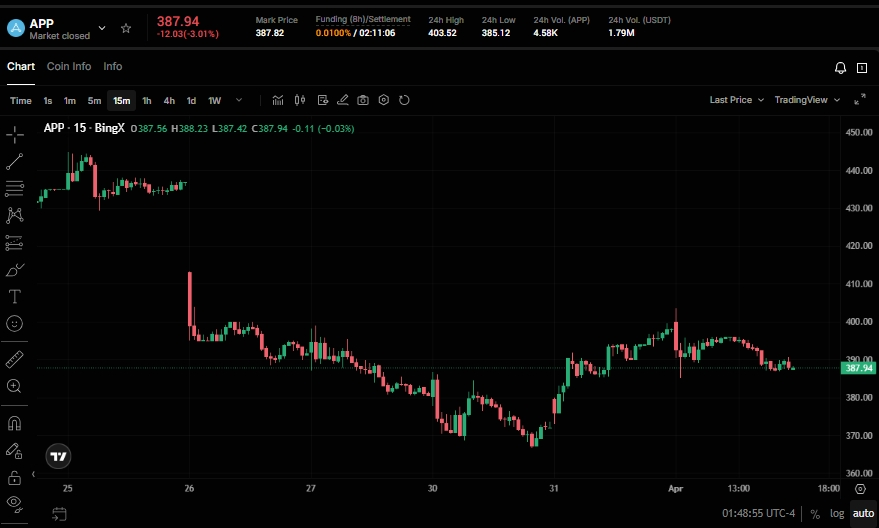Expand more timeframe intervals chevron
Image resolution: width=879 pixels, height=528 pixels.
pyautogui.click(x=239, y=100)
